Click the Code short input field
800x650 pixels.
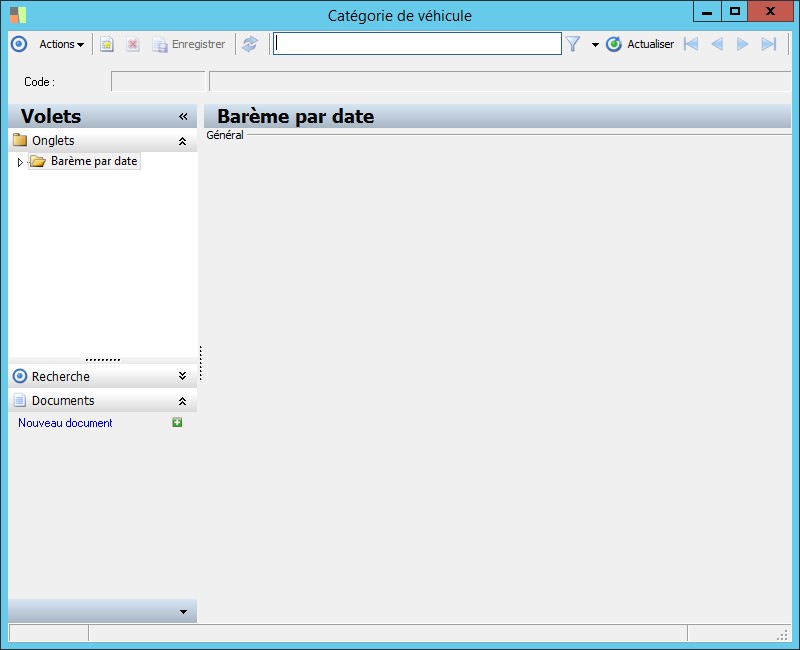[x=158, y=82]
